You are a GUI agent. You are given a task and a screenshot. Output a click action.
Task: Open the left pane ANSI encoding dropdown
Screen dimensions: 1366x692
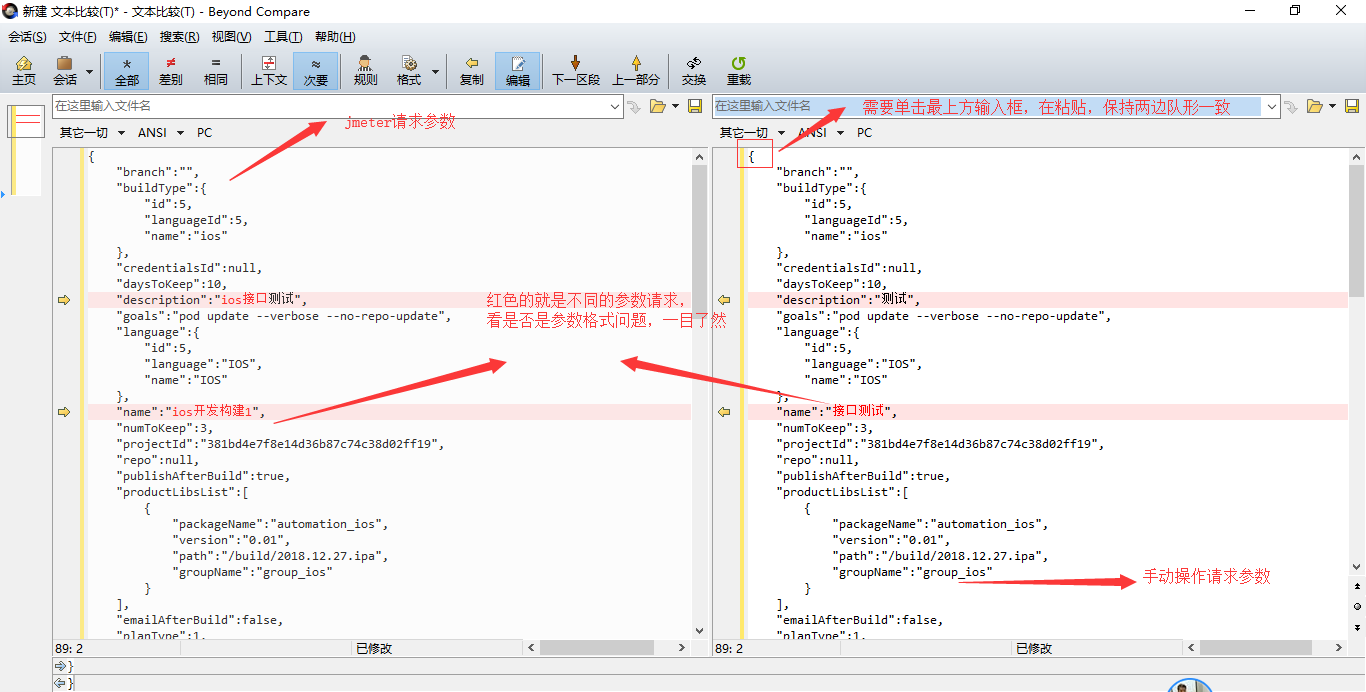coord(160,132)
